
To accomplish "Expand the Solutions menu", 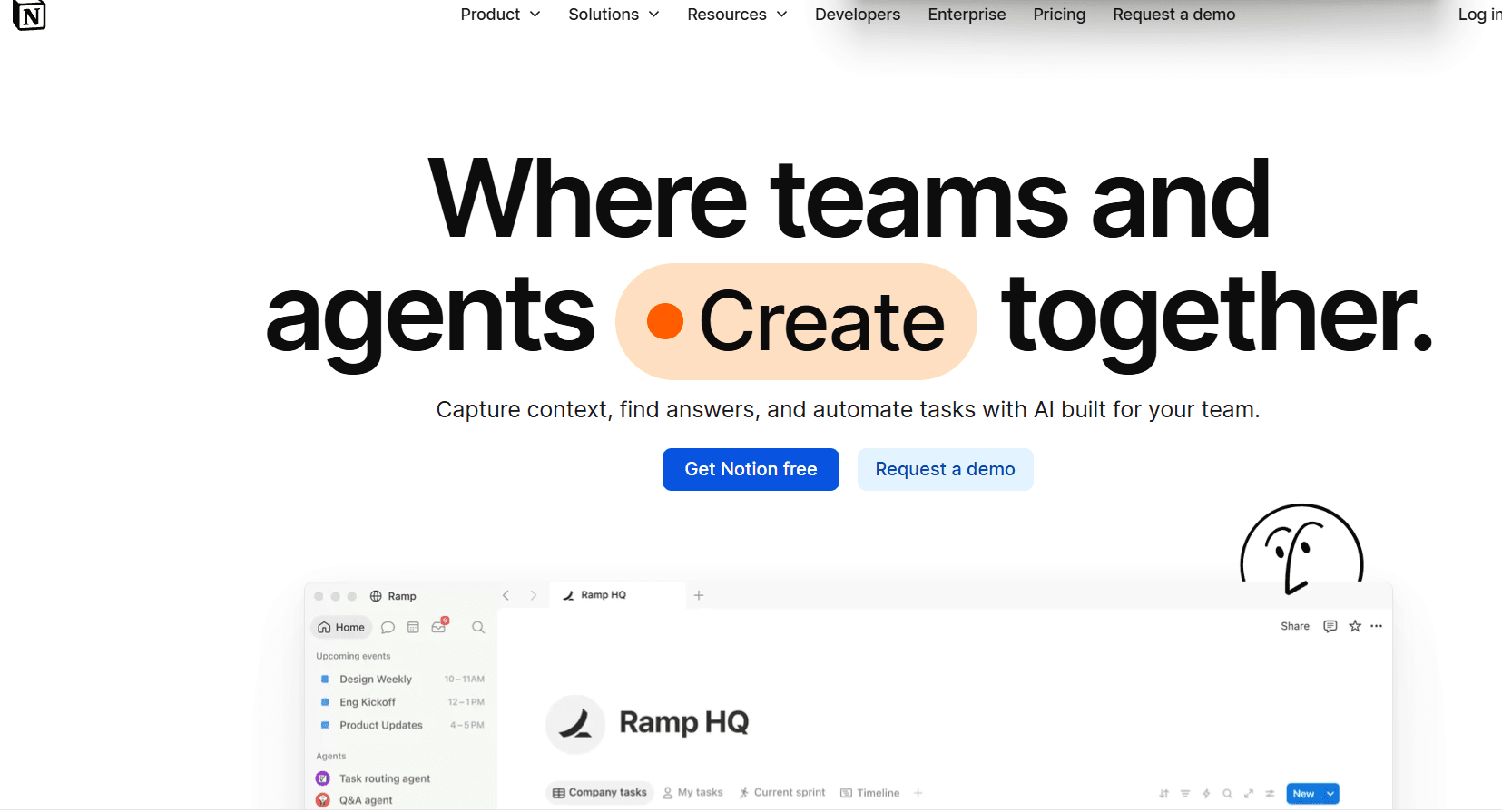I will 614,15.
